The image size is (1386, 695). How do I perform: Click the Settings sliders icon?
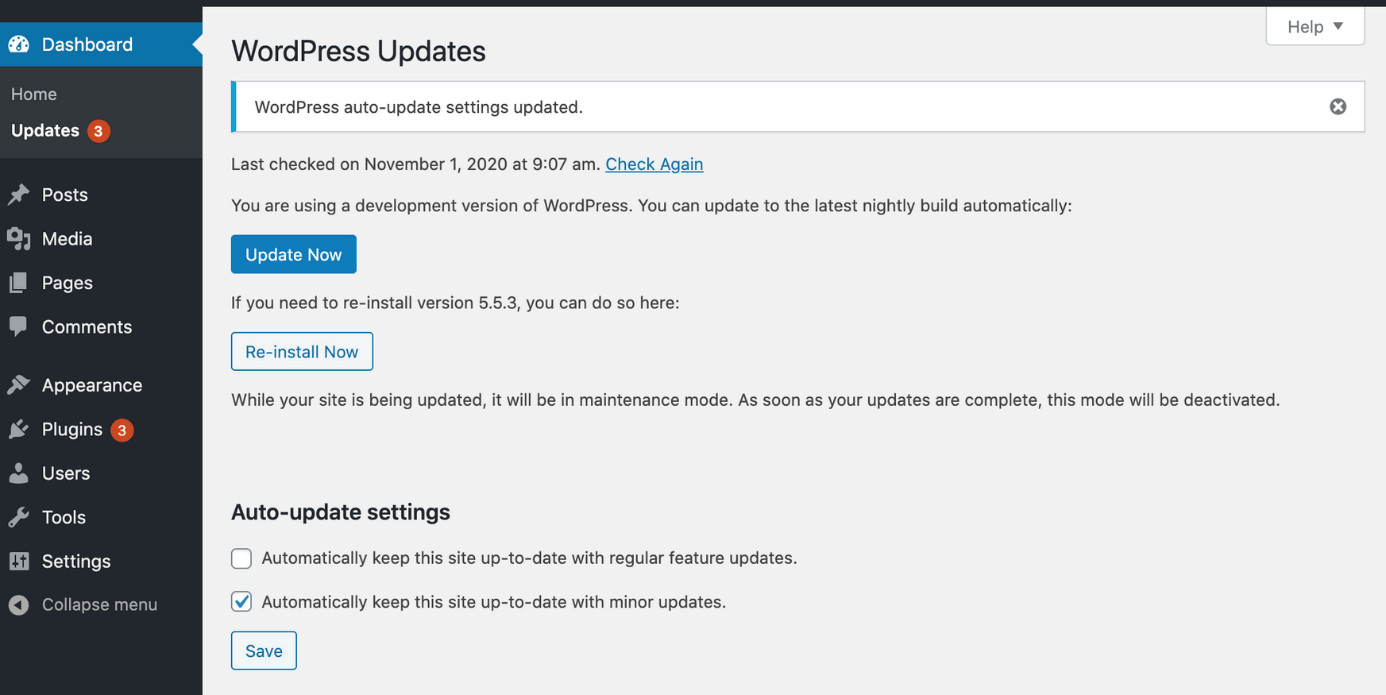coord(19,561)
